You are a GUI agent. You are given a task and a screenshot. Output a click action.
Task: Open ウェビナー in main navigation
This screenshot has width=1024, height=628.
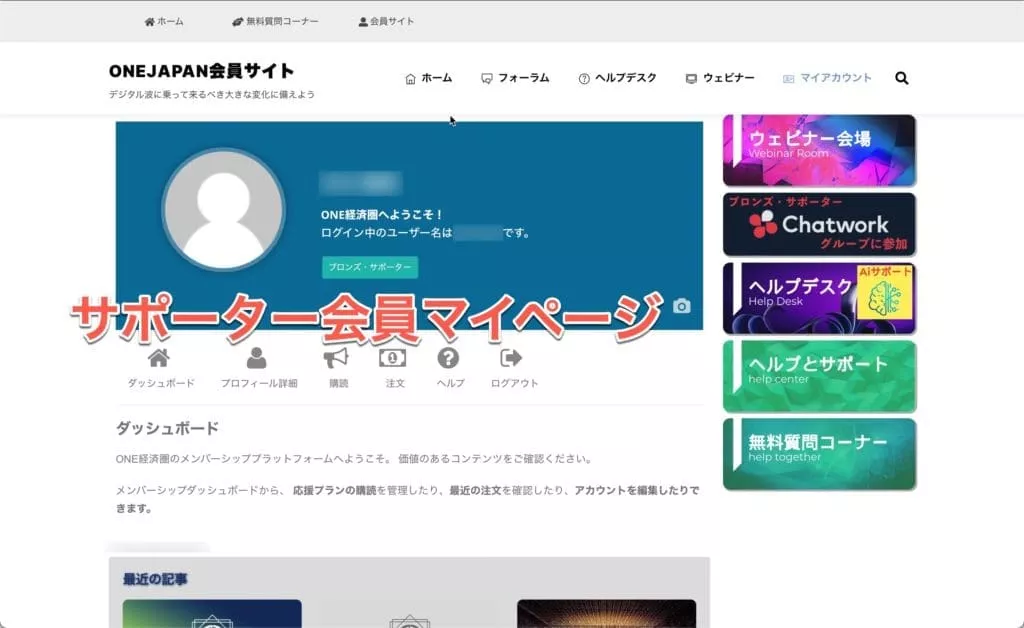pos(720,78)
